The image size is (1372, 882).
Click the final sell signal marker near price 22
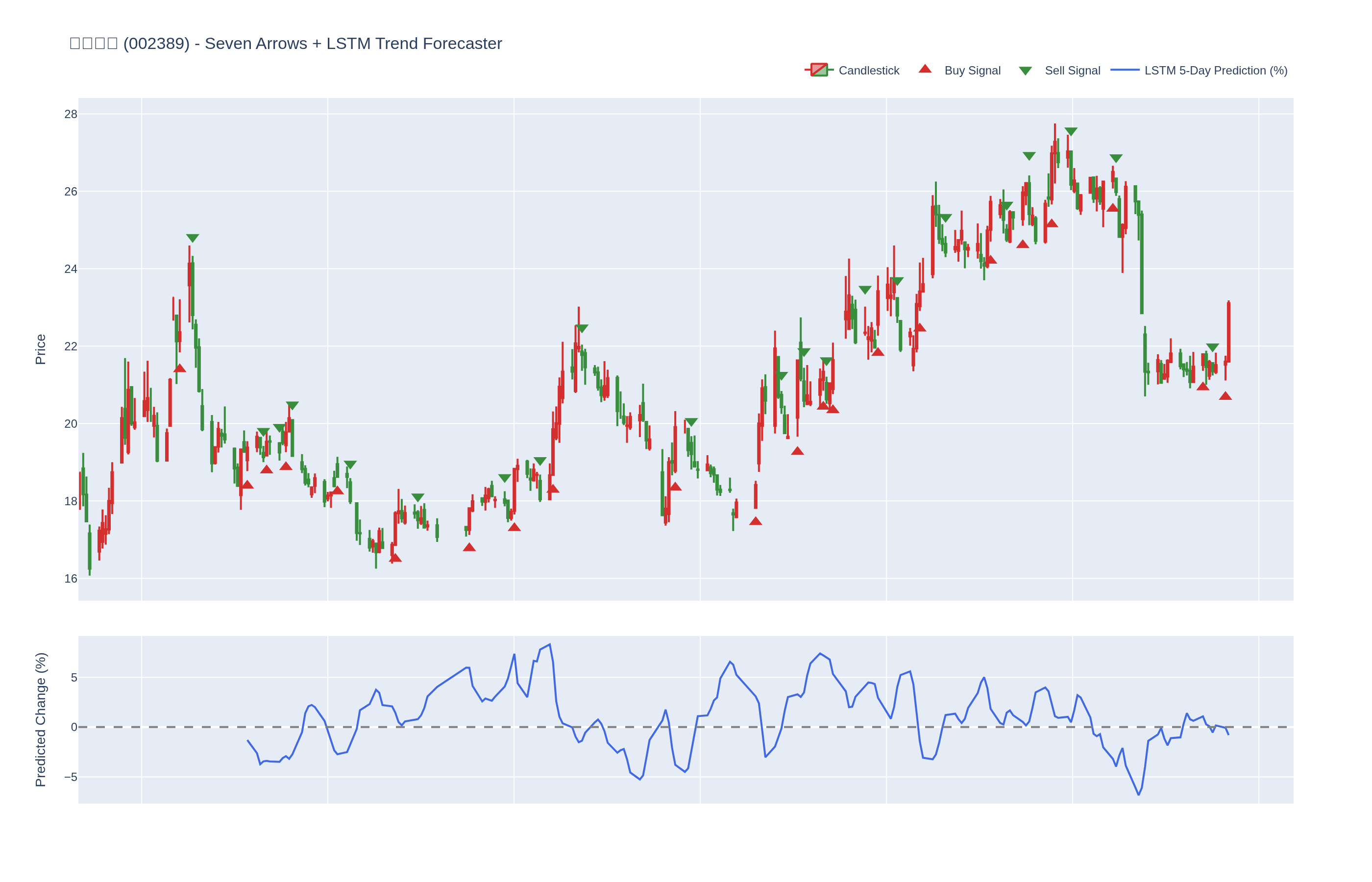tap(1212, 347)
